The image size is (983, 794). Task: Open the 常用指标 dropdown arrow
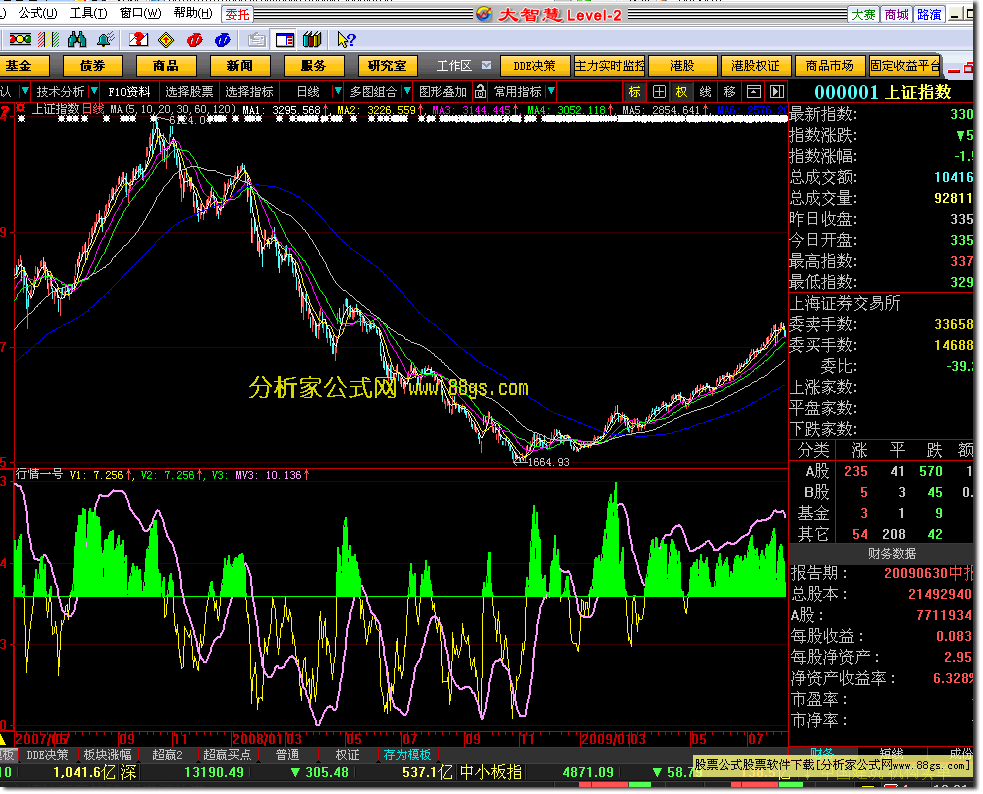pyautogui.click(x=552, y=91)
